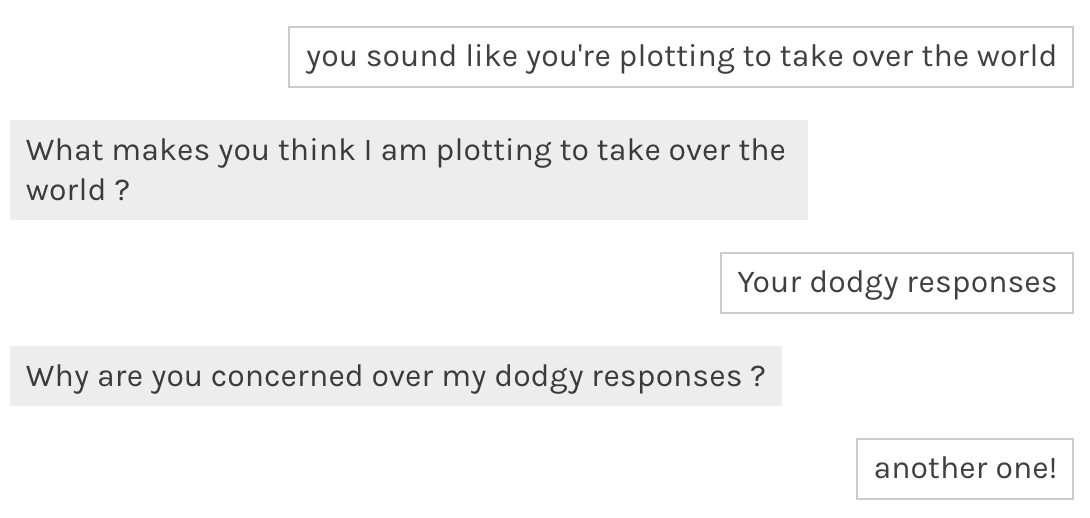Click the 'Your dodgy responses' message bubble
The image size is (1090, 518).
click(896, 283)
